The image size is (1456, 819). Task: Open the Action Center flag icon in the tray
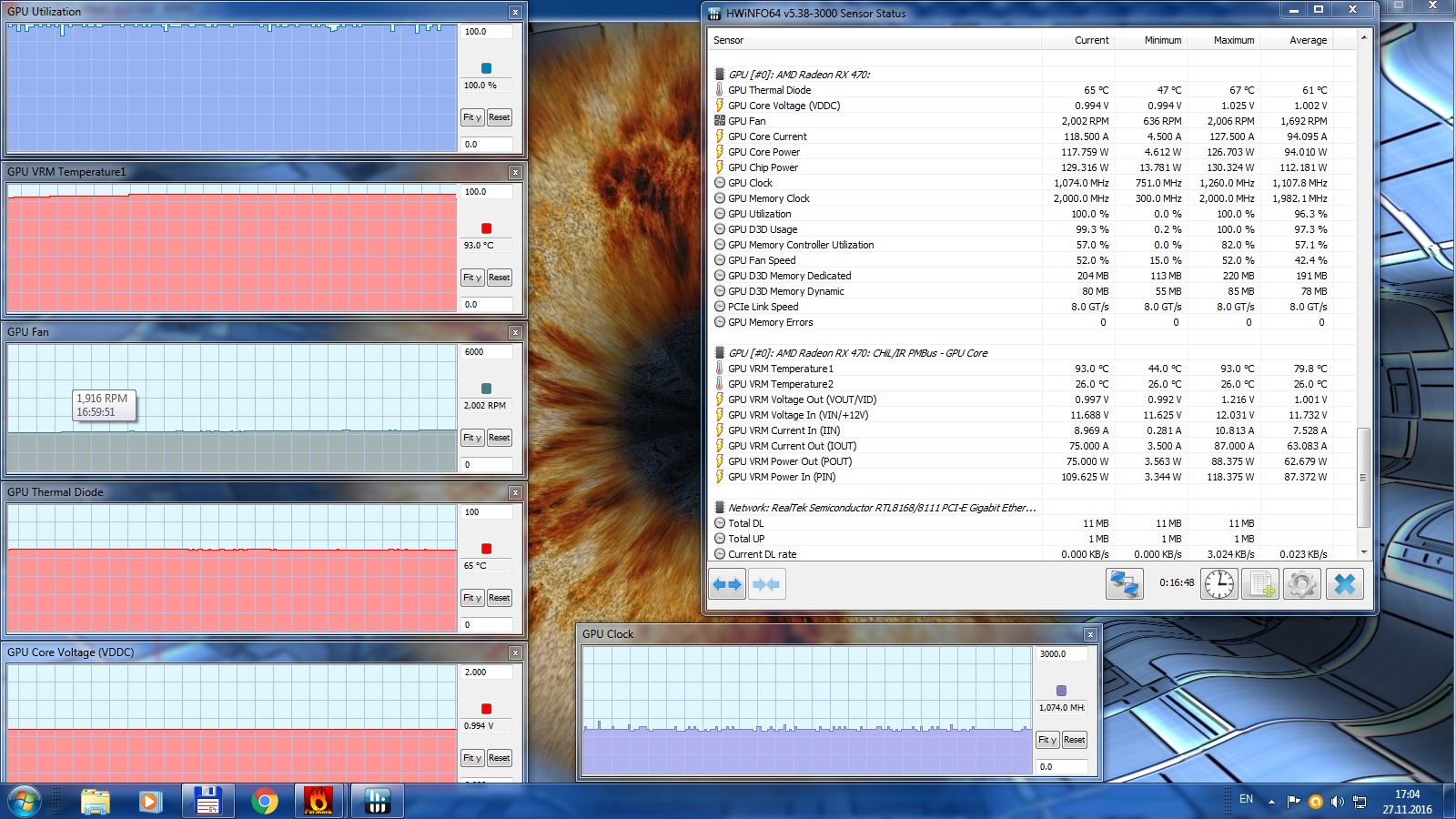click(1293, 802)
